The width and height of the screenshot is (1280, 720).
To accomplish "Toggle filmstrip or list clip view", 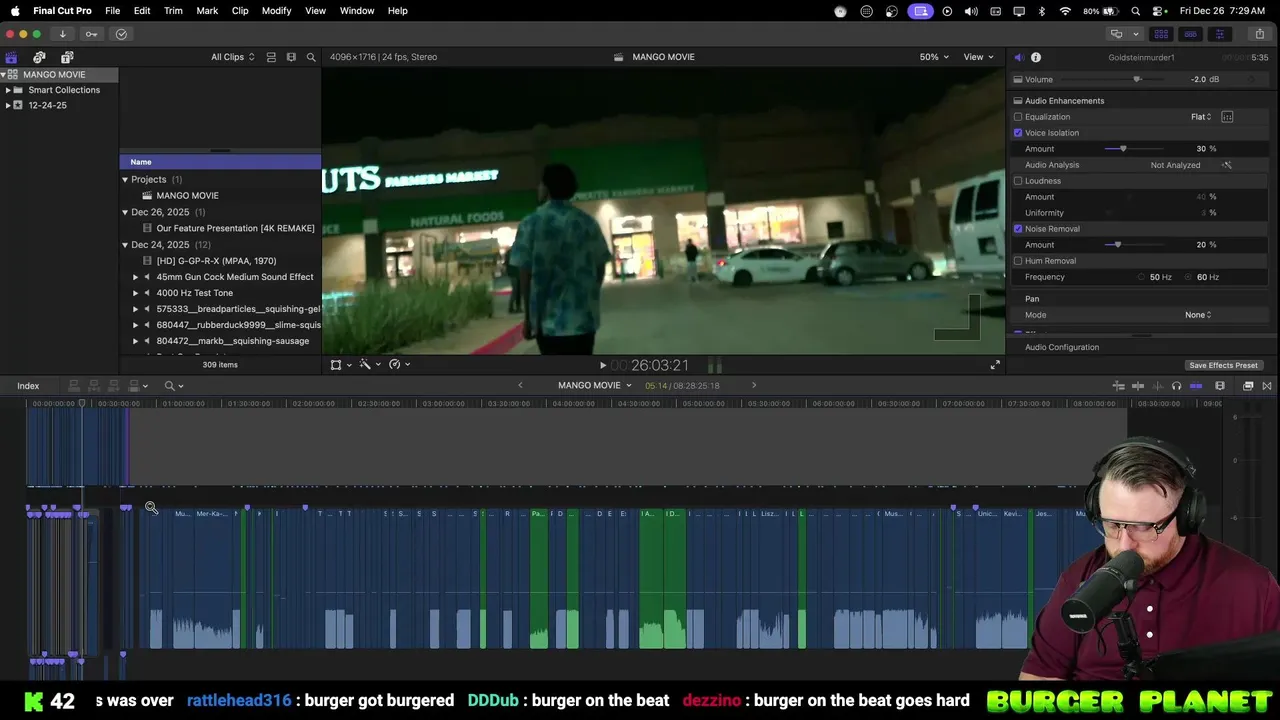I will coord(271,57).
